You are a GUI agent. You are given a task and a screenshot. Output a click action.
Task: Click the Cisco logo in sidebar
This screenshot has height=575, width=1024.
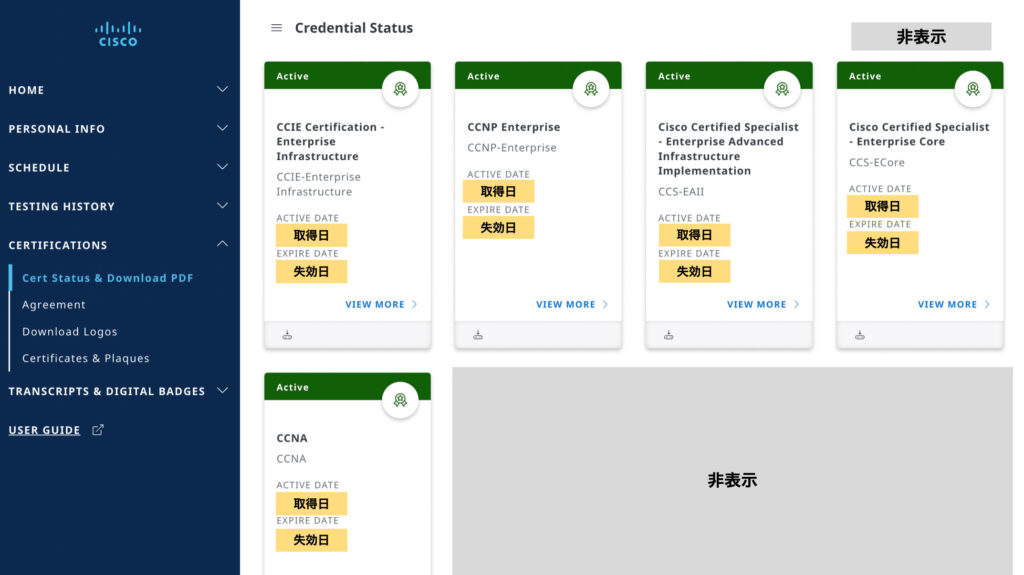click(x=118, y=34)
